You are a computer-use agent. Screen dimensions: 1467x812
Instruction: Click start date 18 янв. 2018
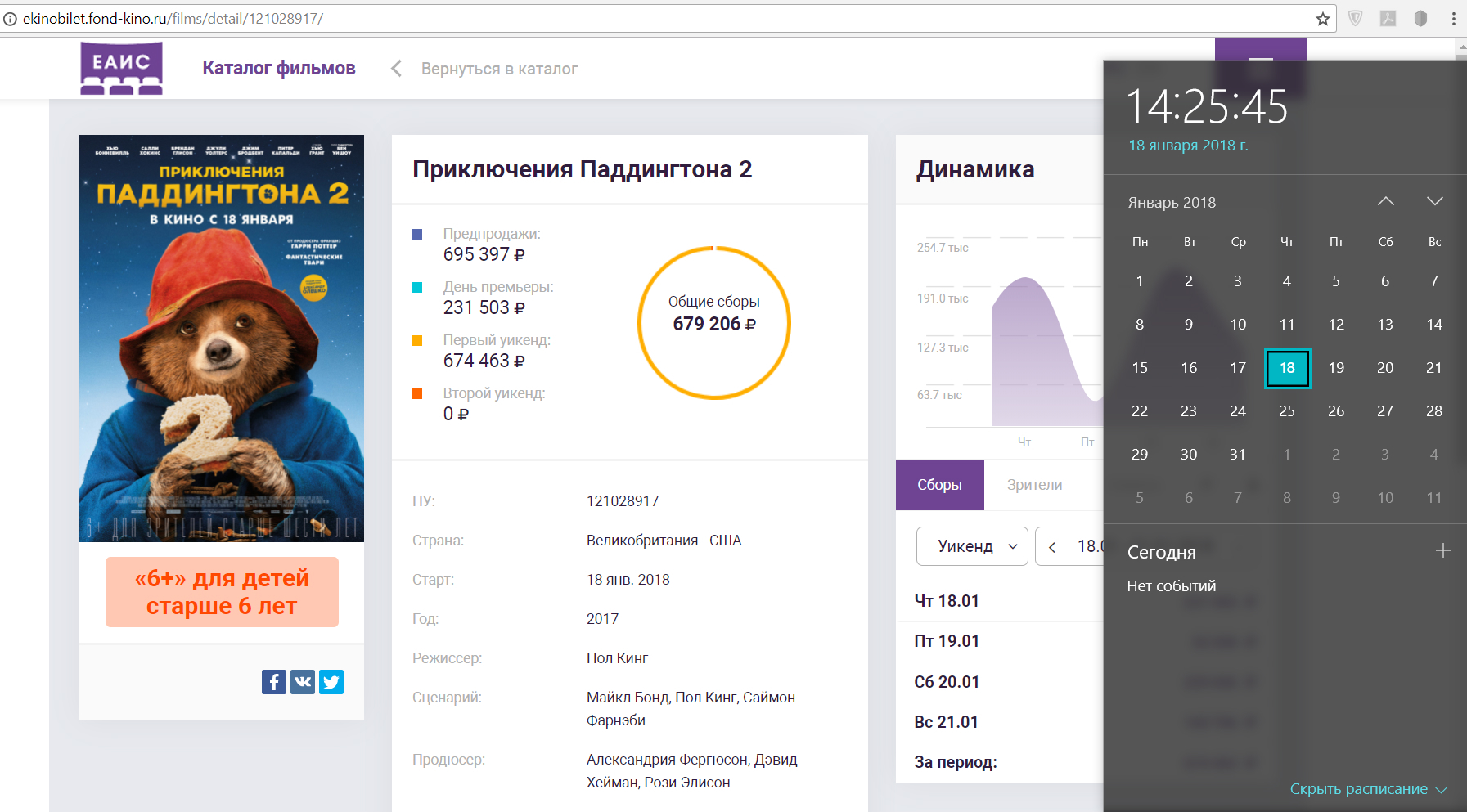coord(628,580)
